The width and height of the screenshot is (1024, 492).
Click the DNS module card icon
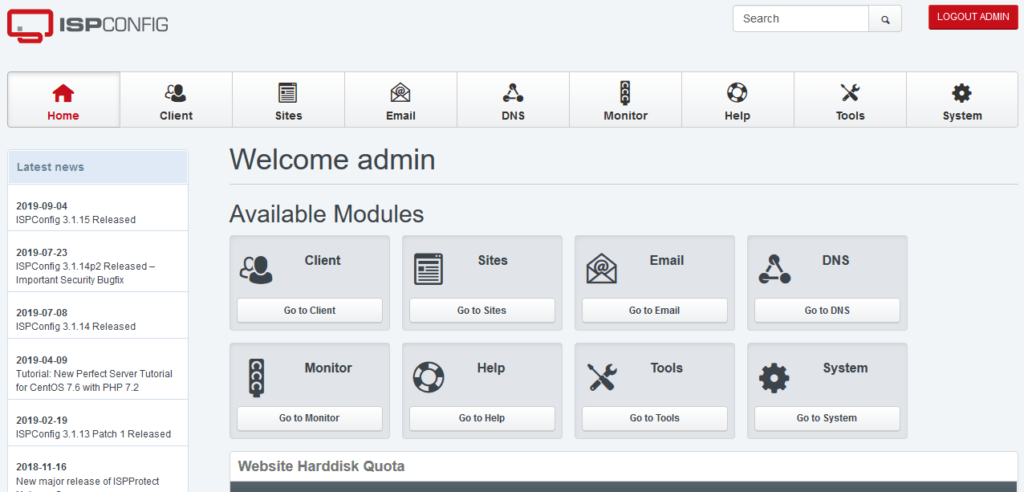point(775,269)
